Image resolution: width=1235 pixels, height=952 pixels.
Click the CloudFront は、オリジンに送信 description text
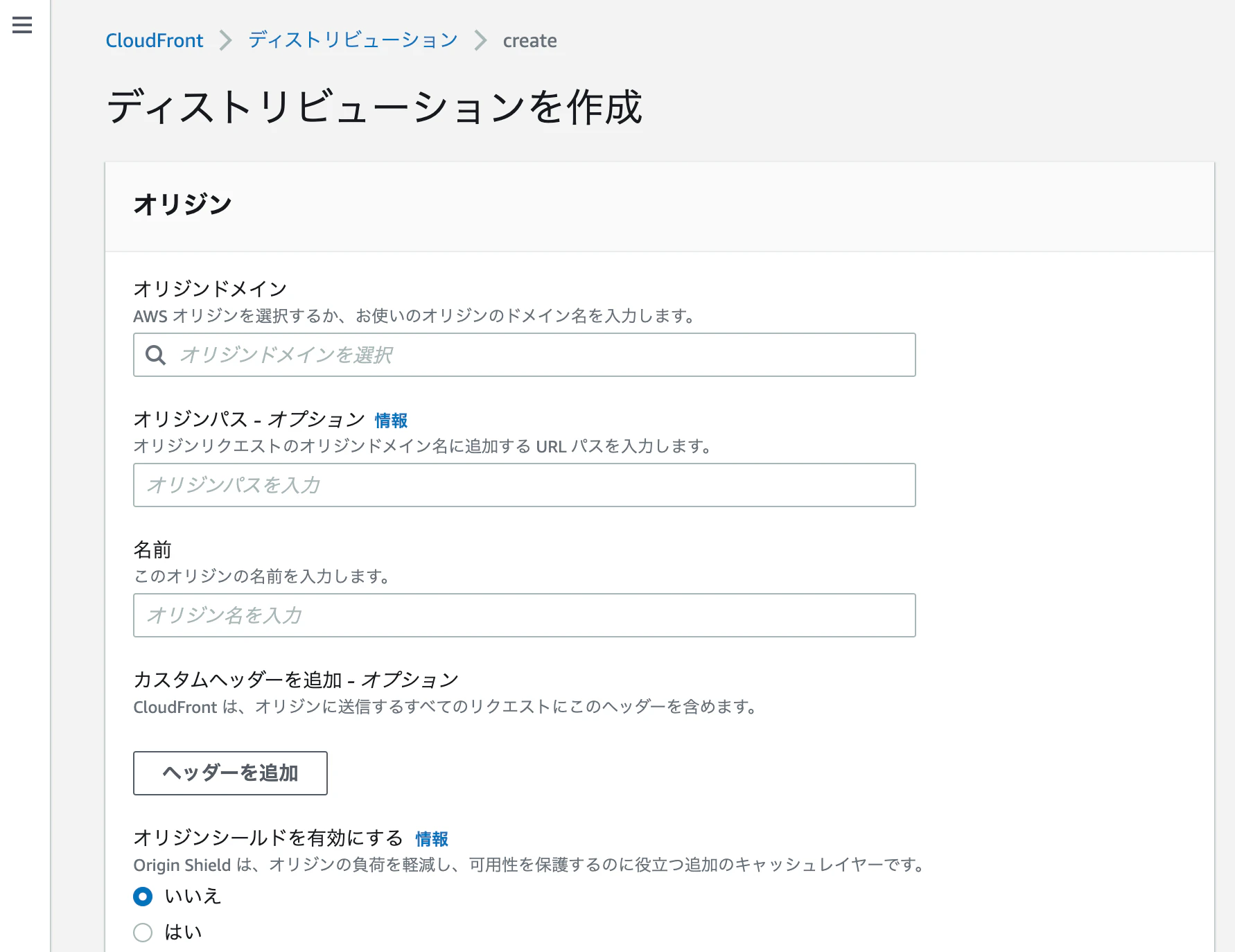446,707
